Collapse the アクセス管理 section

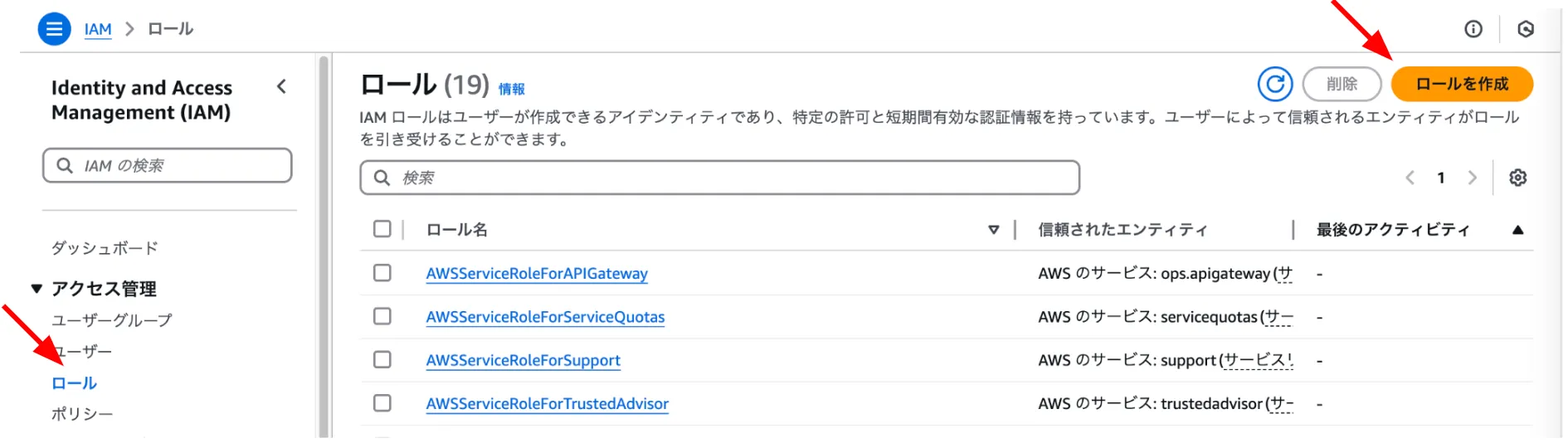[x=37, y=289]
